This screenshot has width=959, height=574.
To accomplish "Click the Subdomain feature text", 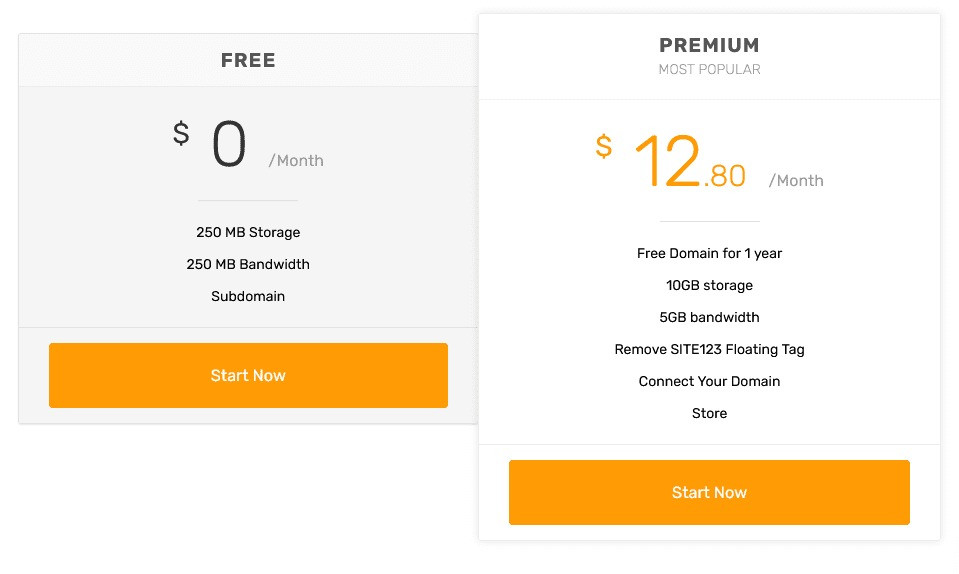I will [248, 296].
